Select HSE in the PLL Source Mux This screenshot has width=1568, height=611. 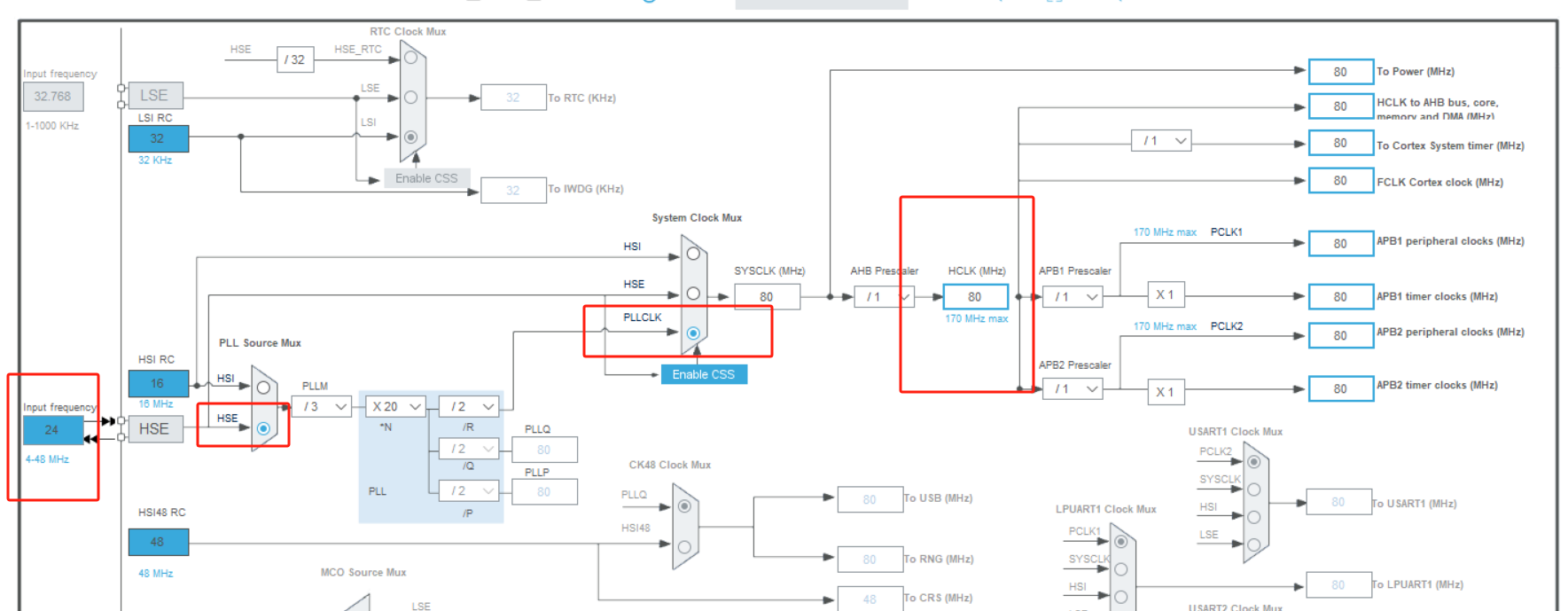263,428
